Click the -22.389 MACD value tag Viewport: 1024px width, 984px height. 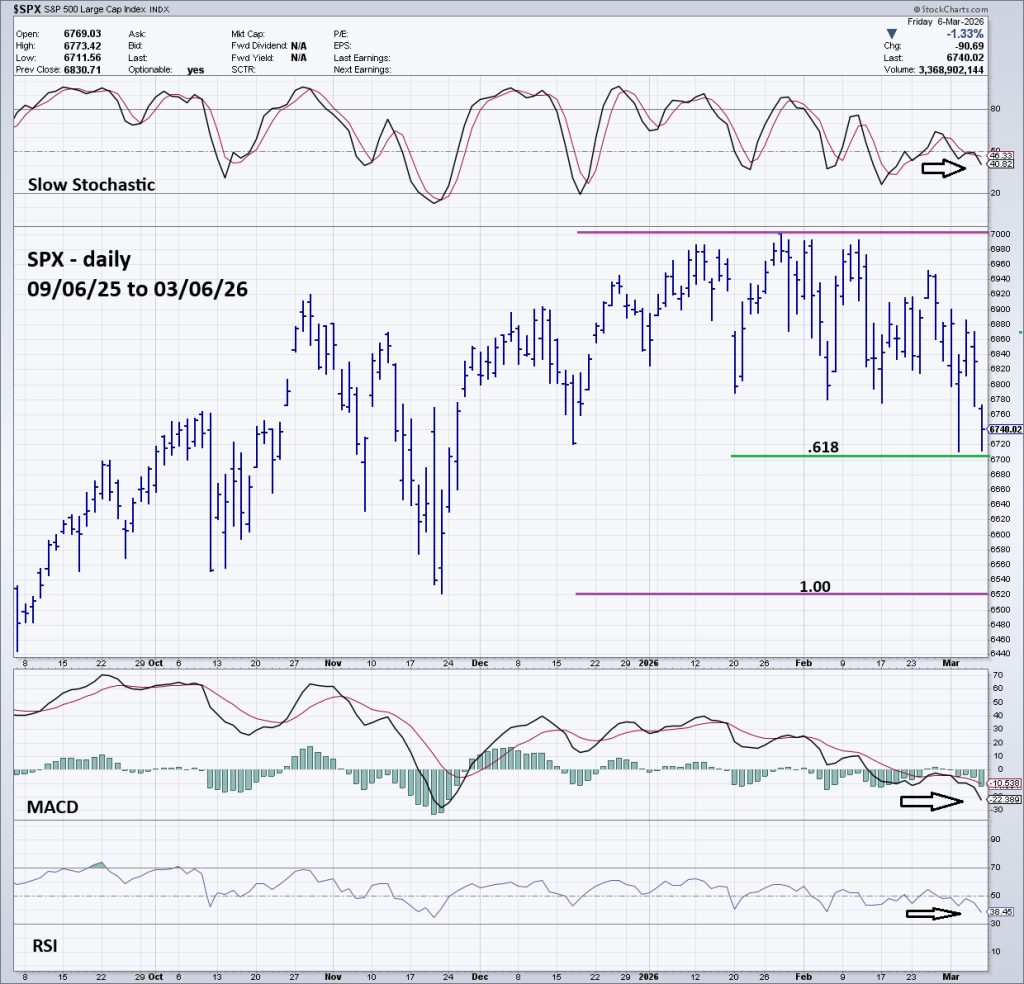[1003, 800]
